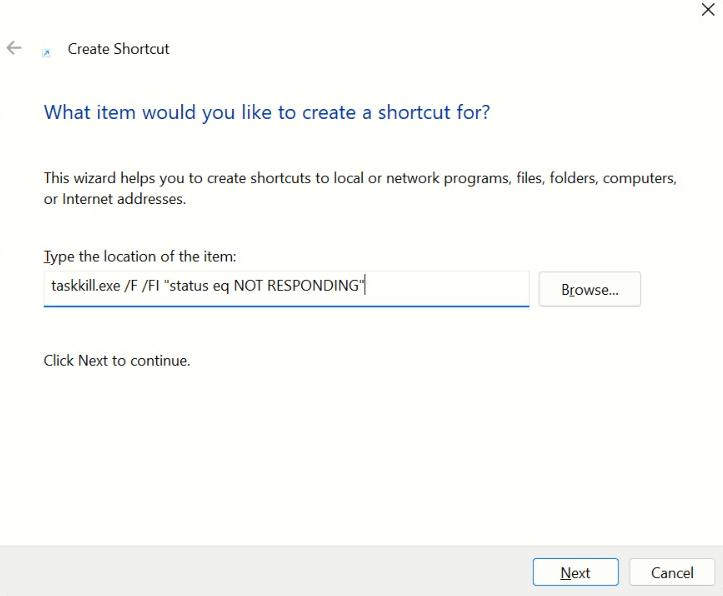Place cursor on 'taskkill.exe' in the location field
Image resolution: width=723 pixels, height=596 pixels.
tap(84, 286)
